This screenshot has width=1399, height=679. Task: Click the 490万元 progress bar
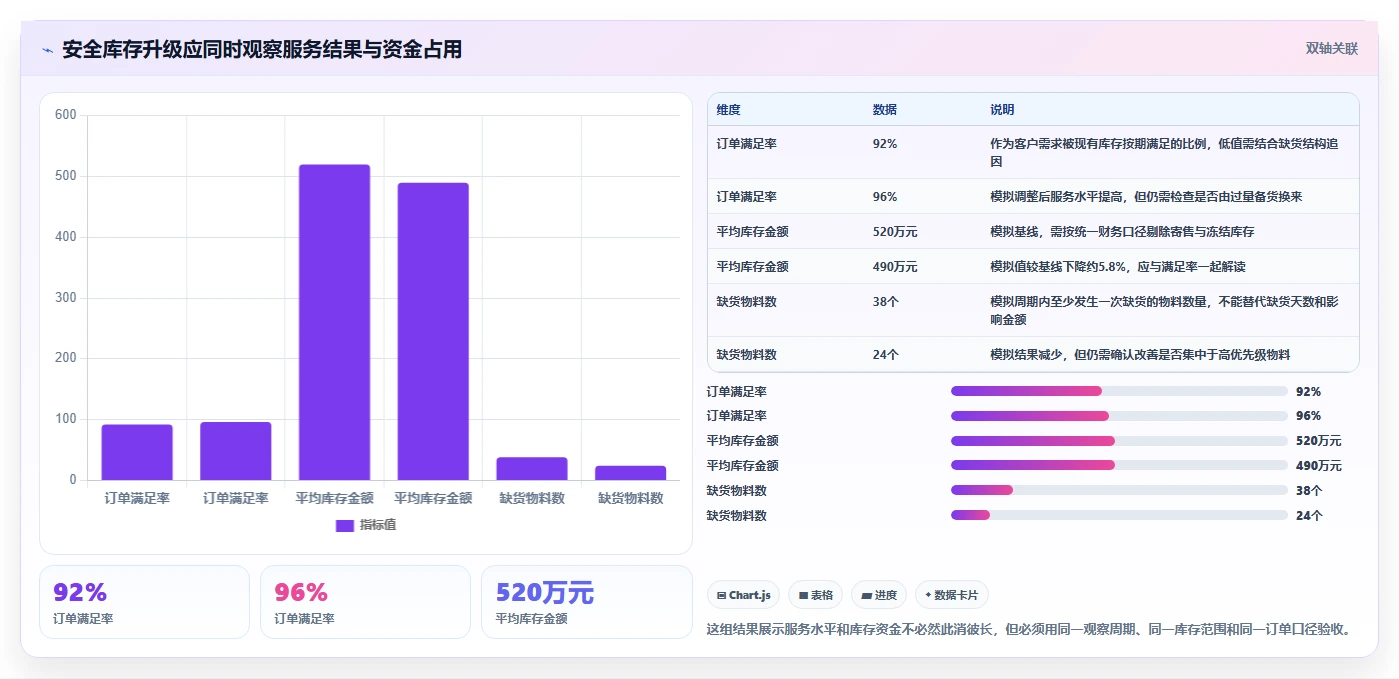coord(1119,465)
